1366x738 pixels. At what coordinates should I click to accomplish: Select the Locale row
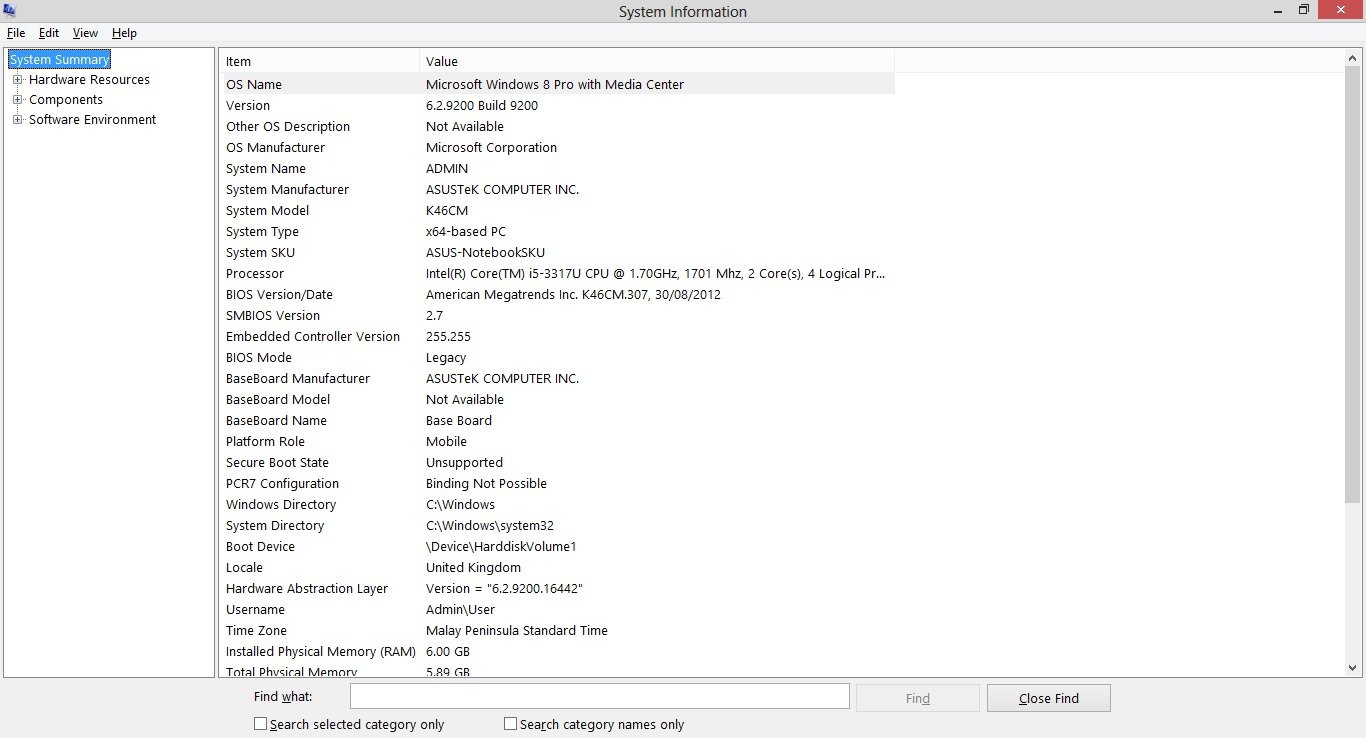point(557,568)
